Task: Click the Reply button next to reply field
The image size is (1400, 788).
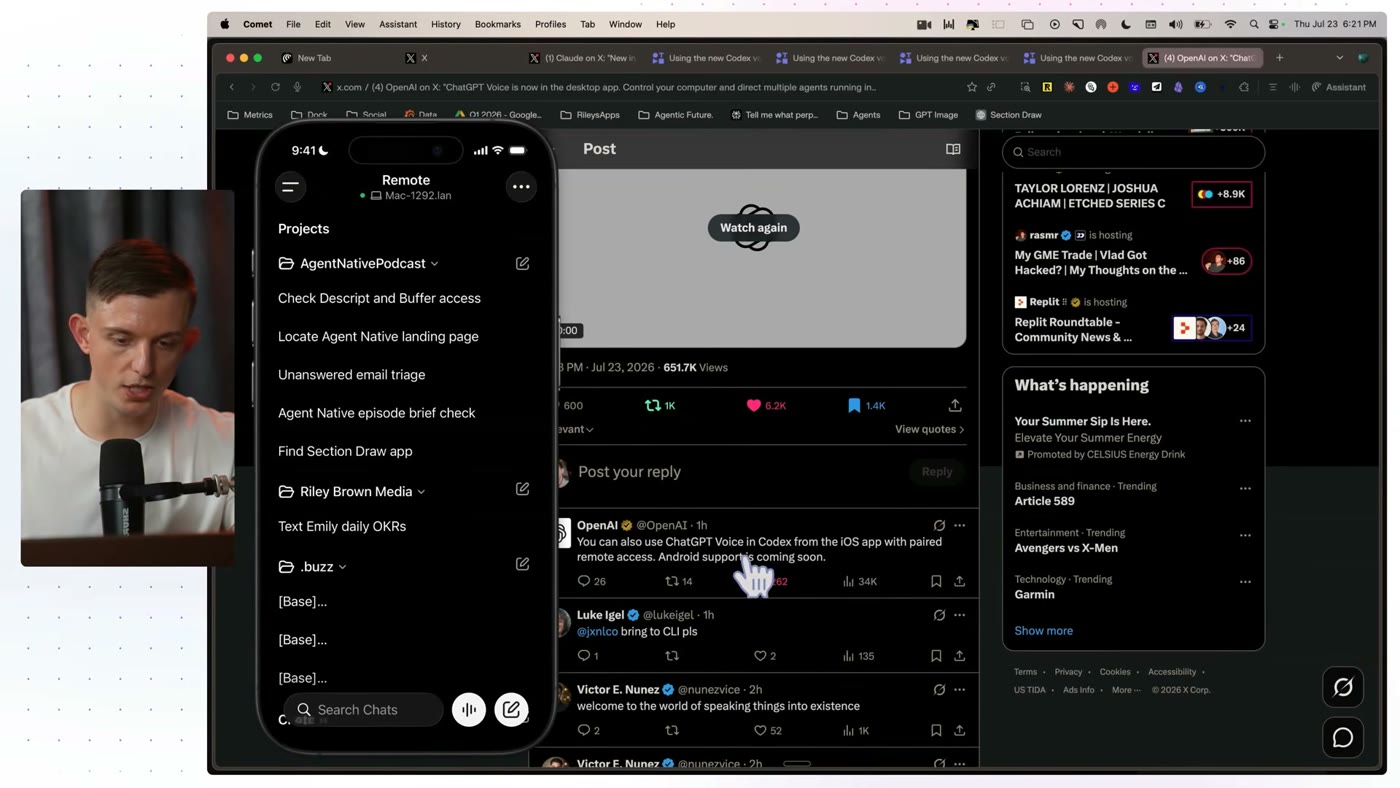Action: click(x=937, y=472)
